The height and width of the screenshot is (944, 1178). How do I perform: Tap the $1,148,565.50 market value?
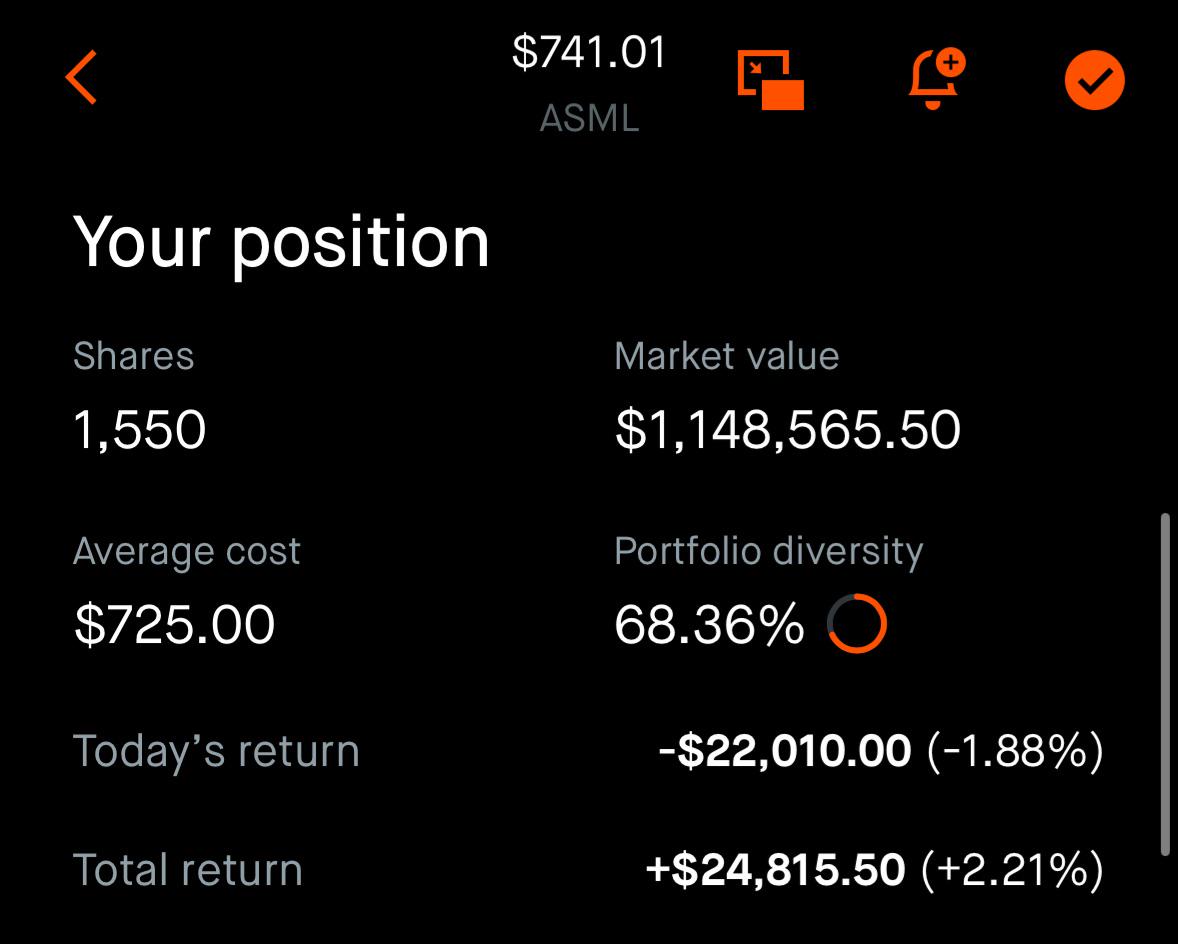(787, 430)
